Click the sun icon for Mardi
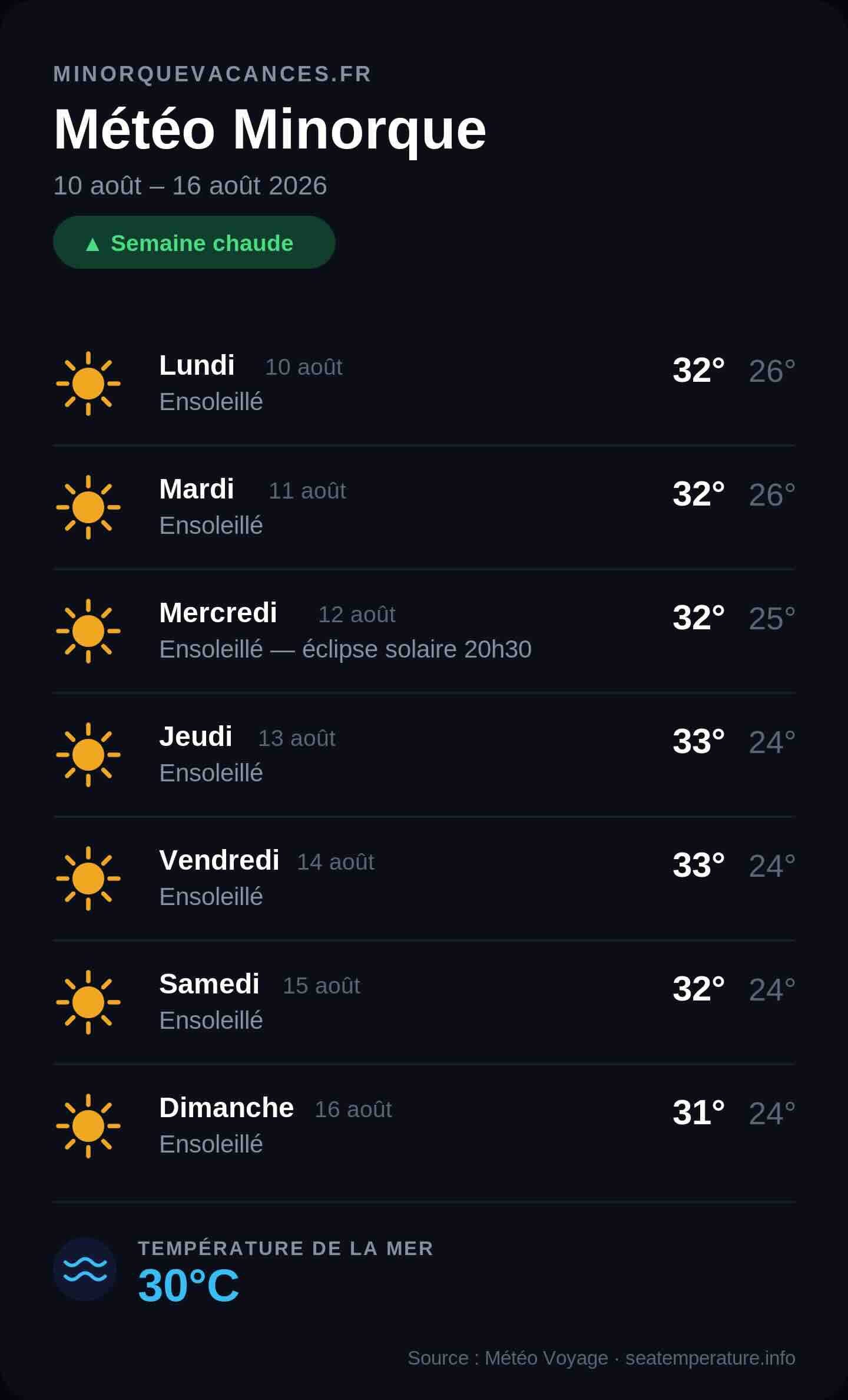Image resolution: width=848 pixels, height=1400 pixels. coord(88,507)
